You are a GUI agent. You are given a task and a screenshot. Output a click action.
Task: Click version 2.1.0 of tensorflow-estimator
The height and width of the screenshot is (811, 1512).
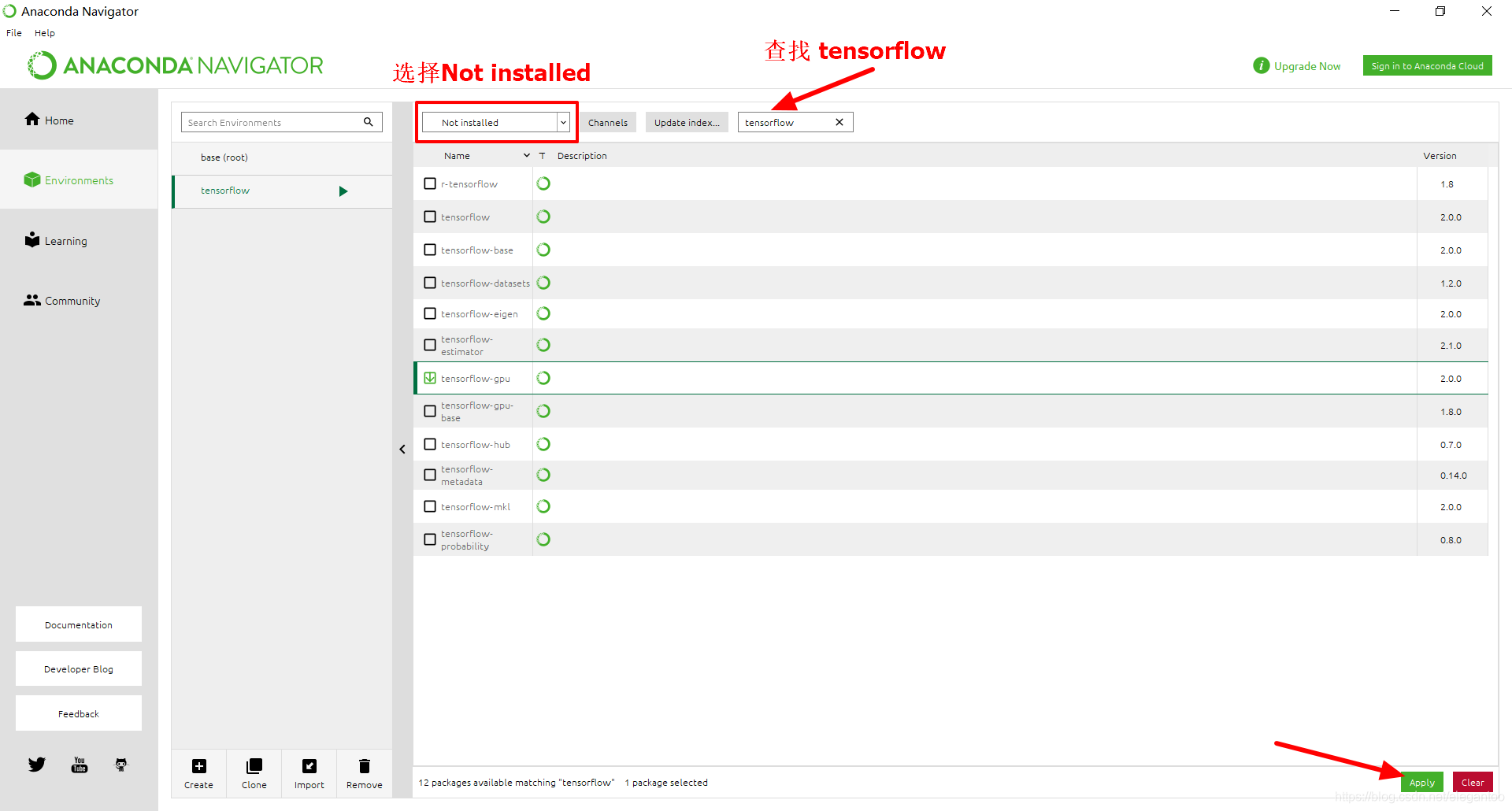click(1451, 346)
